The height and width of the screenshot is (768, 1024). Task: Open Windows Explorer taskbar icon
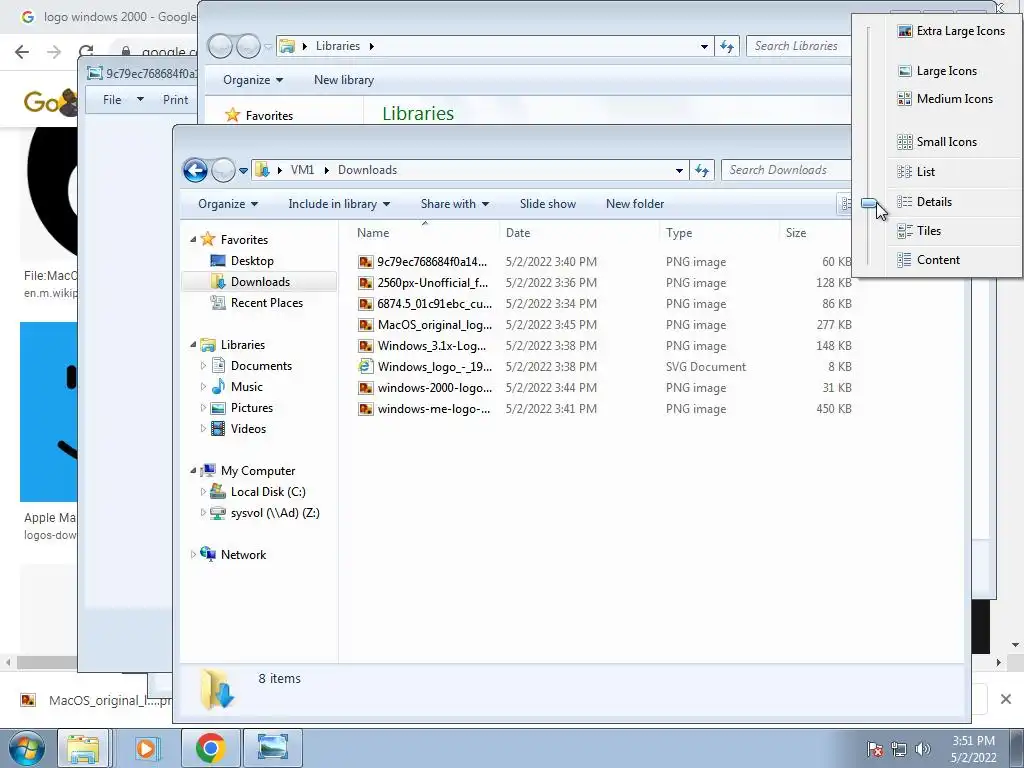[84, 748]
